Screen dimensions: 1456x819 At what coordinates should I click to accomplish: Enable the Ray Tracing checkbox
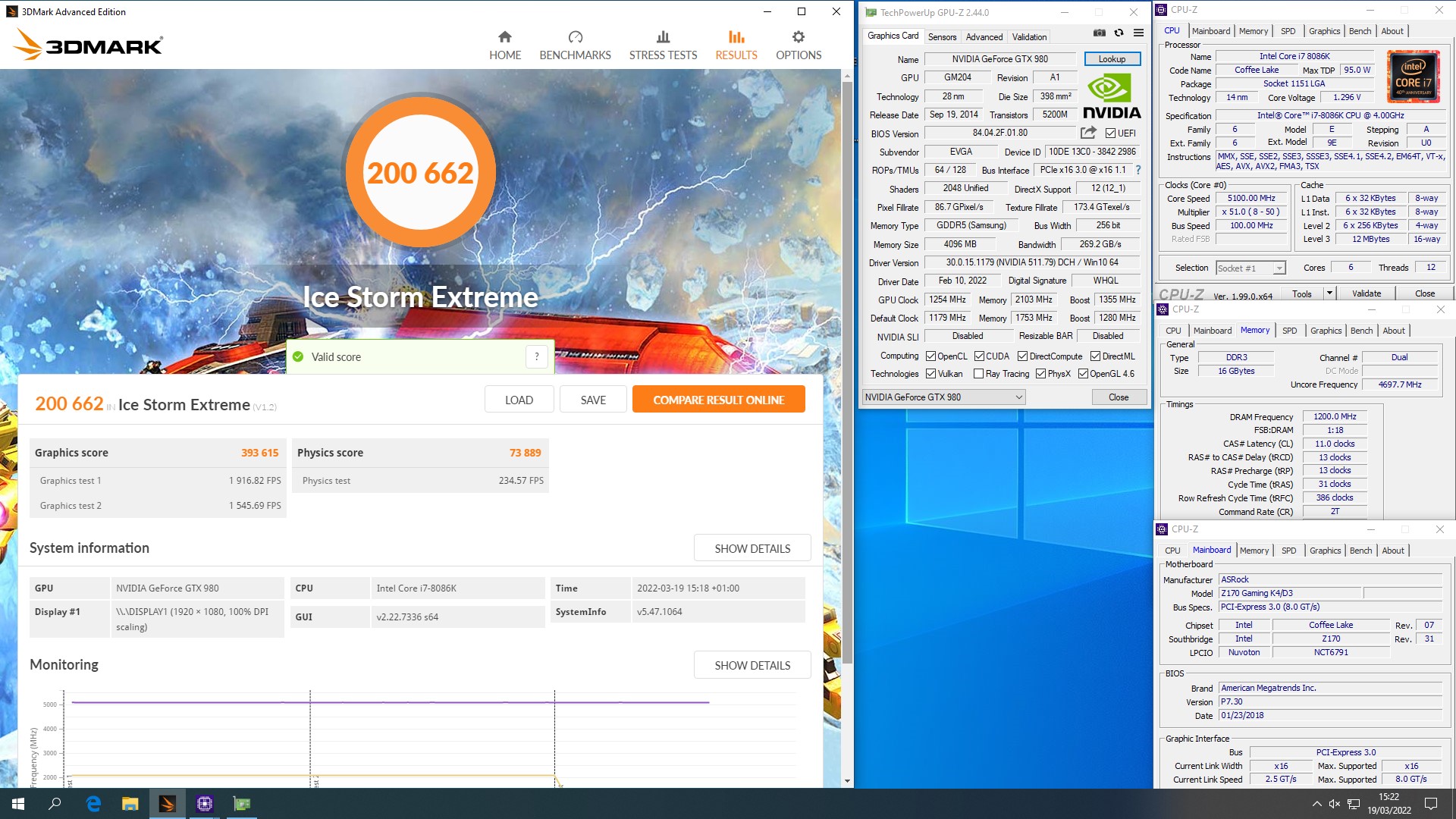tap(978, 374)
